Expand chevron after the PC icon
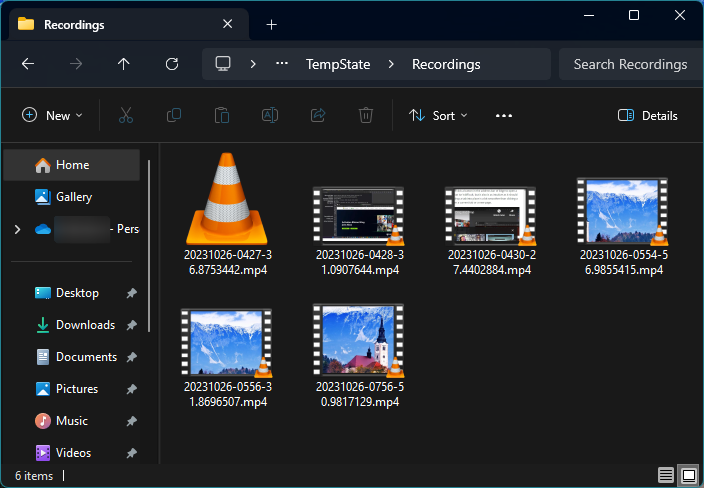Viewport: 704px width, 488px height. [x=253, y=64]
